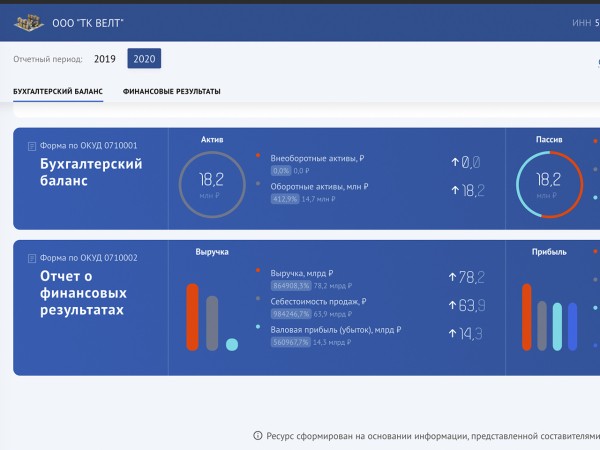The image size is (600, 450).
Task: Click the Актив section heading
Action: (212, 140)
